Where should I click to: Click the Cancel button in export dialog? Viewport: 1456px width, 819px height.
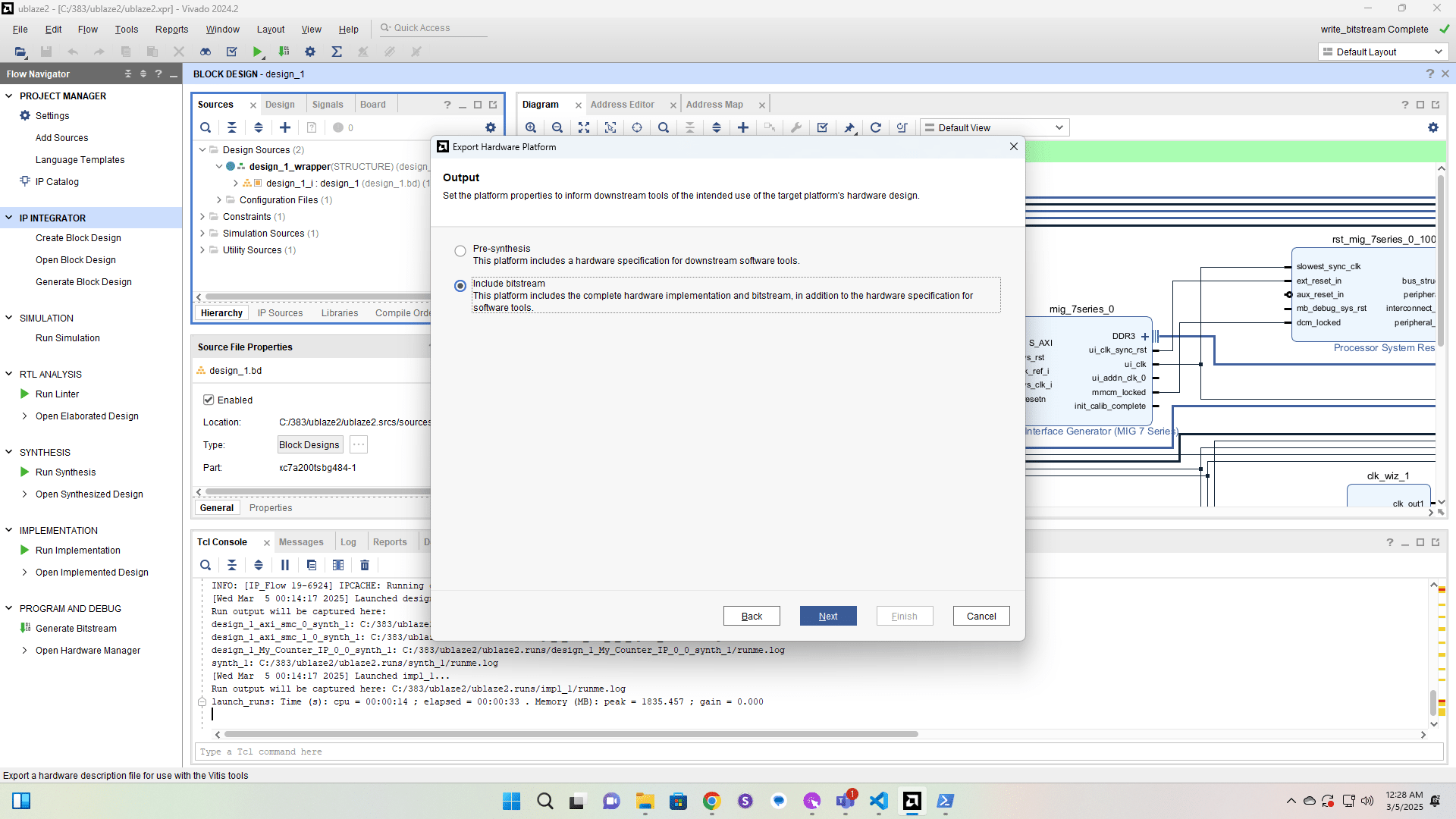pos(981,616)
